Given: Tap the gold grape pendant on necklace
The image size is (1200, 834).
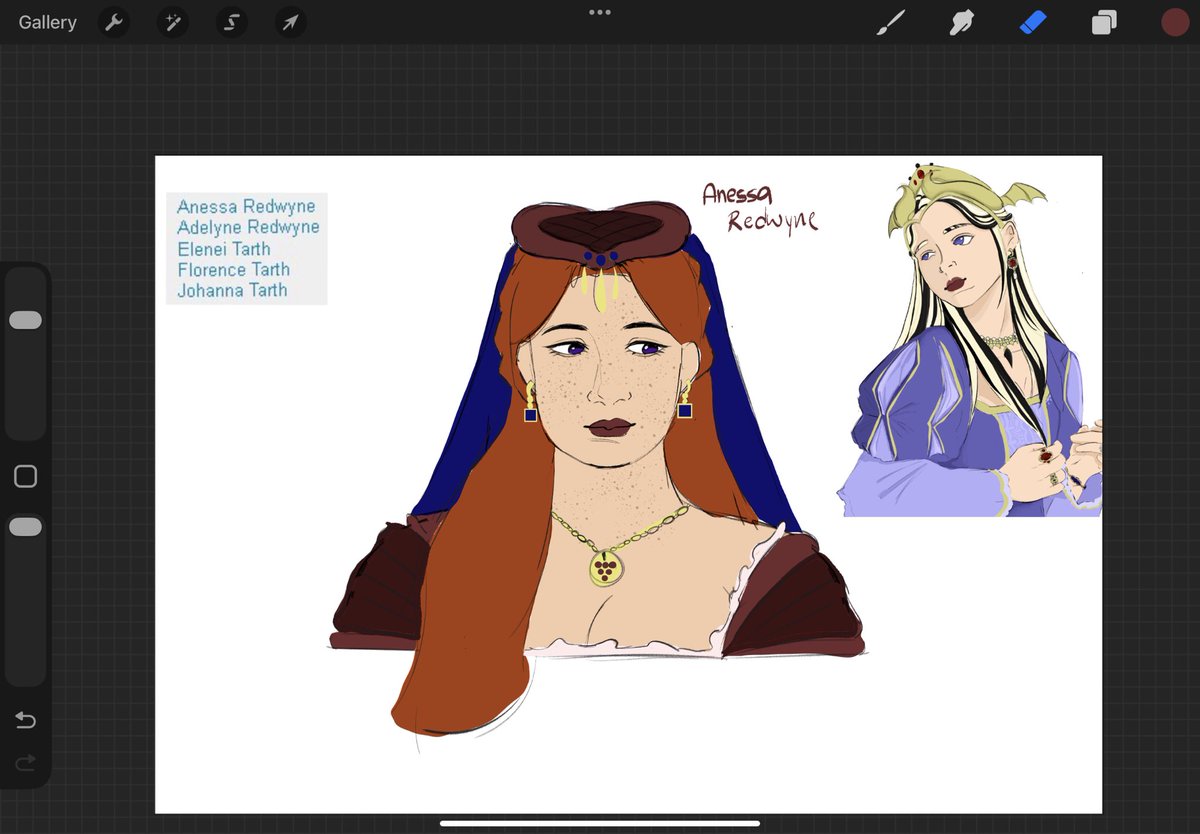Looking at the screenshot, I should (x=606, y=567).
